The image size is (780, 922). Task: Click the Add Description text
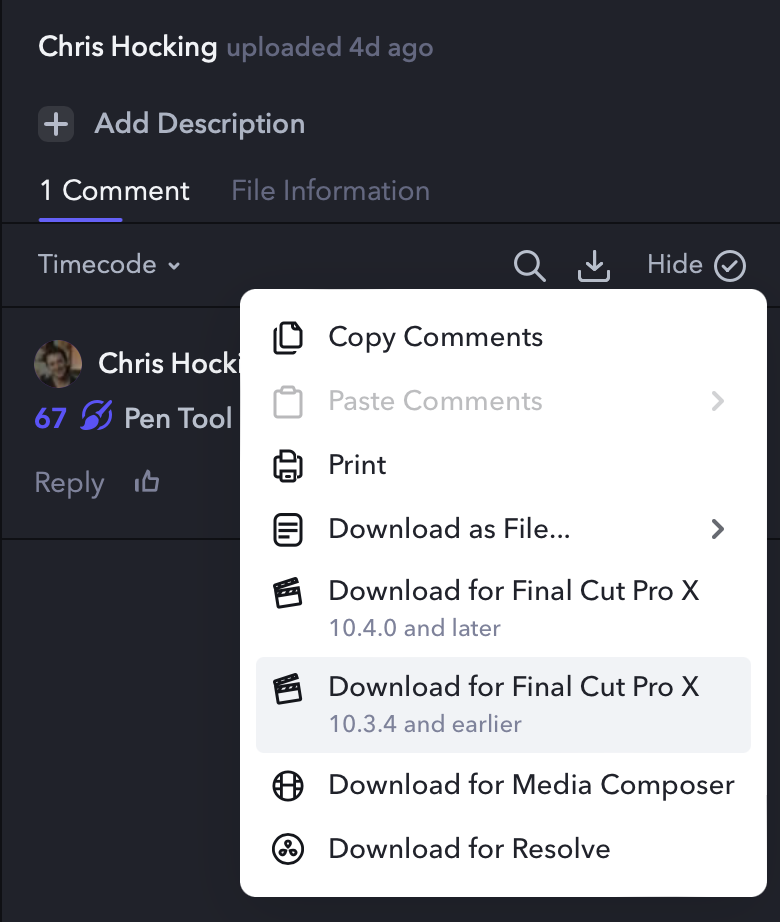pyautogui.click(x=199, y=124)
